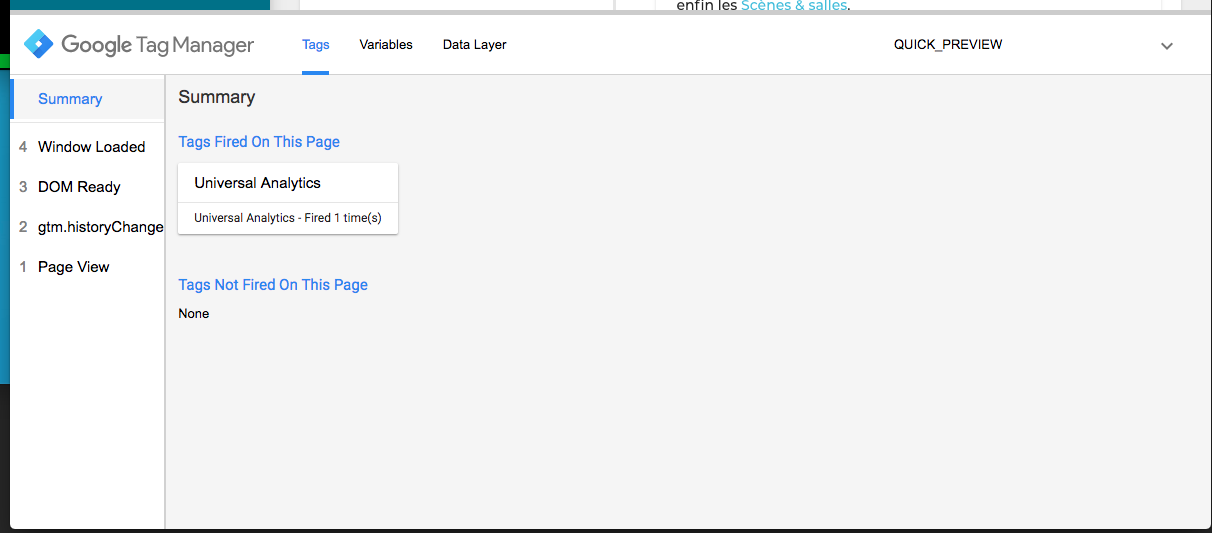
Task: Select the Window Loaded event
Action: point(91,147)
